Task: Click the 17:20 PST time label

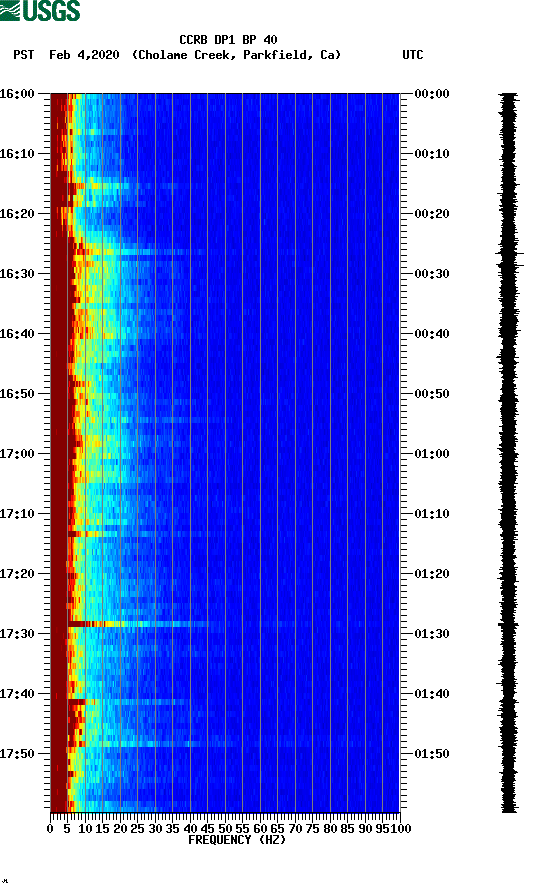Action: click(x=17, y=574)
